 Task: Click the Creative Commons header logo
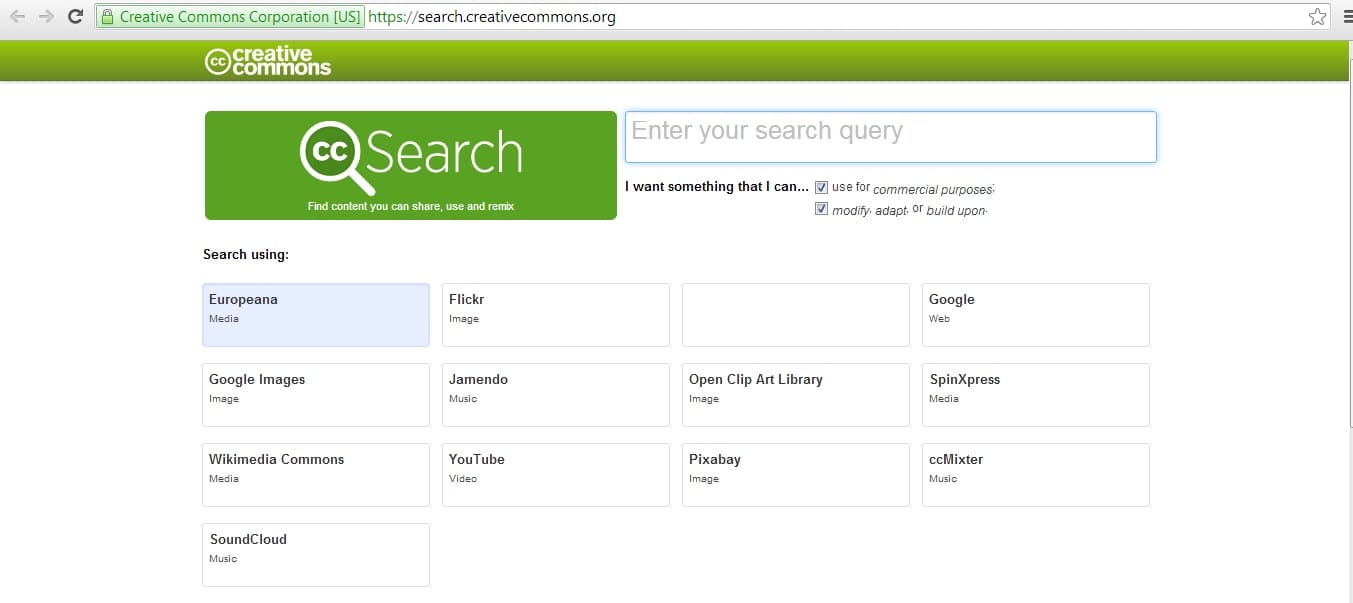(268, 61)
